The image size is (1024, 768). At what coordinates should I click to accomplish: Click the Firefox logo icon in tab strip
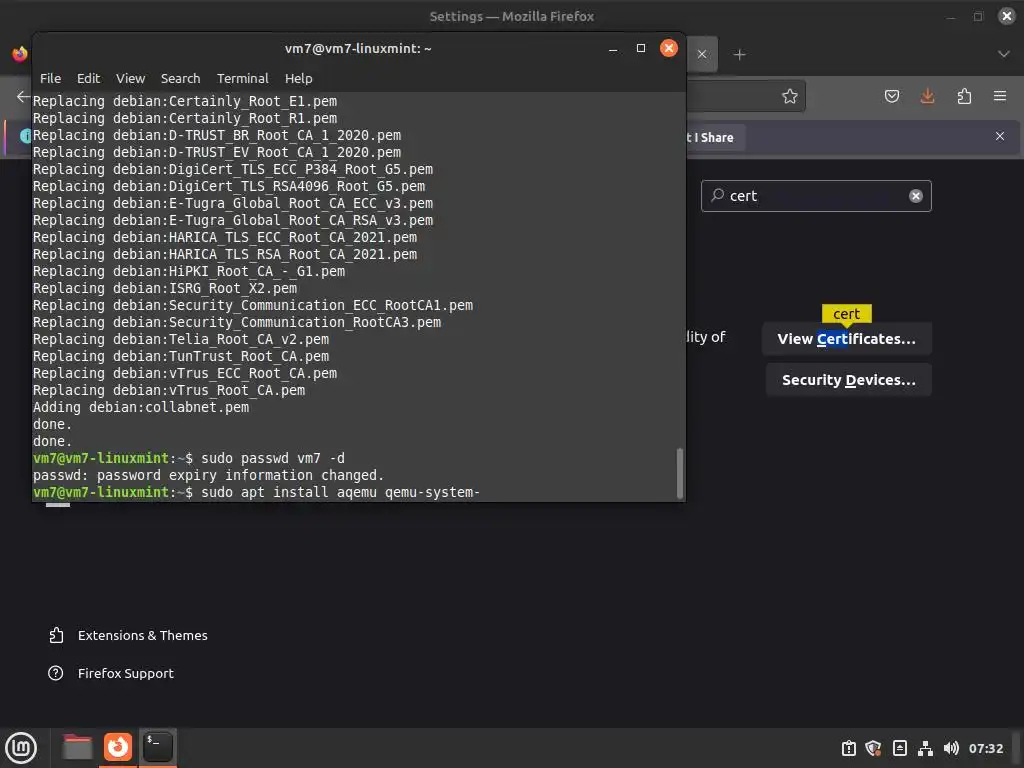point(20,54)
